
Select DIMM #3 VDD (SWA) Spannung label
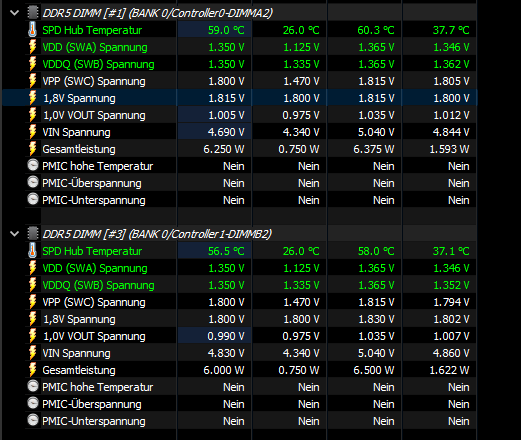pos(95,268)
